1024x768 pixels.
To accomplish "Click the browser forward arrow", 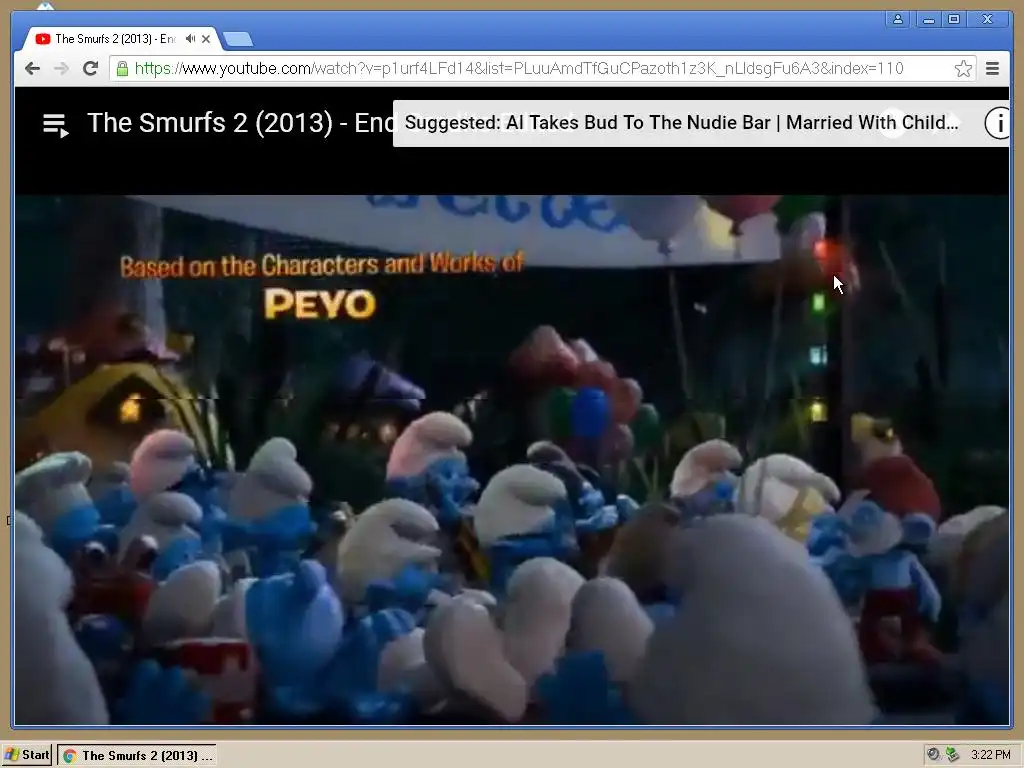I will tap(61, 69).
